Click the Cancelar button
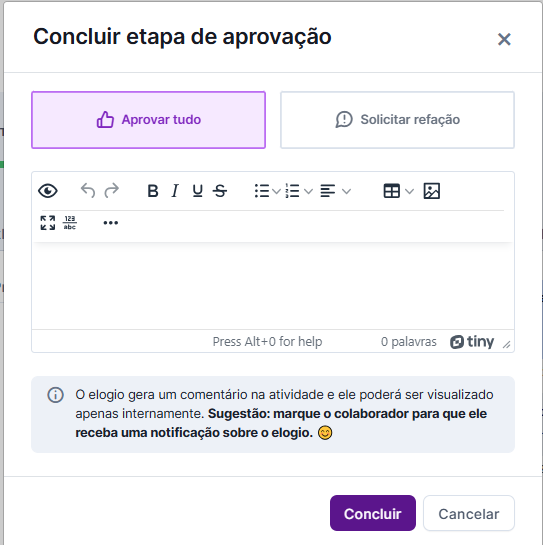This screenshot has width=543, height=545. click(x=469, y=513)
